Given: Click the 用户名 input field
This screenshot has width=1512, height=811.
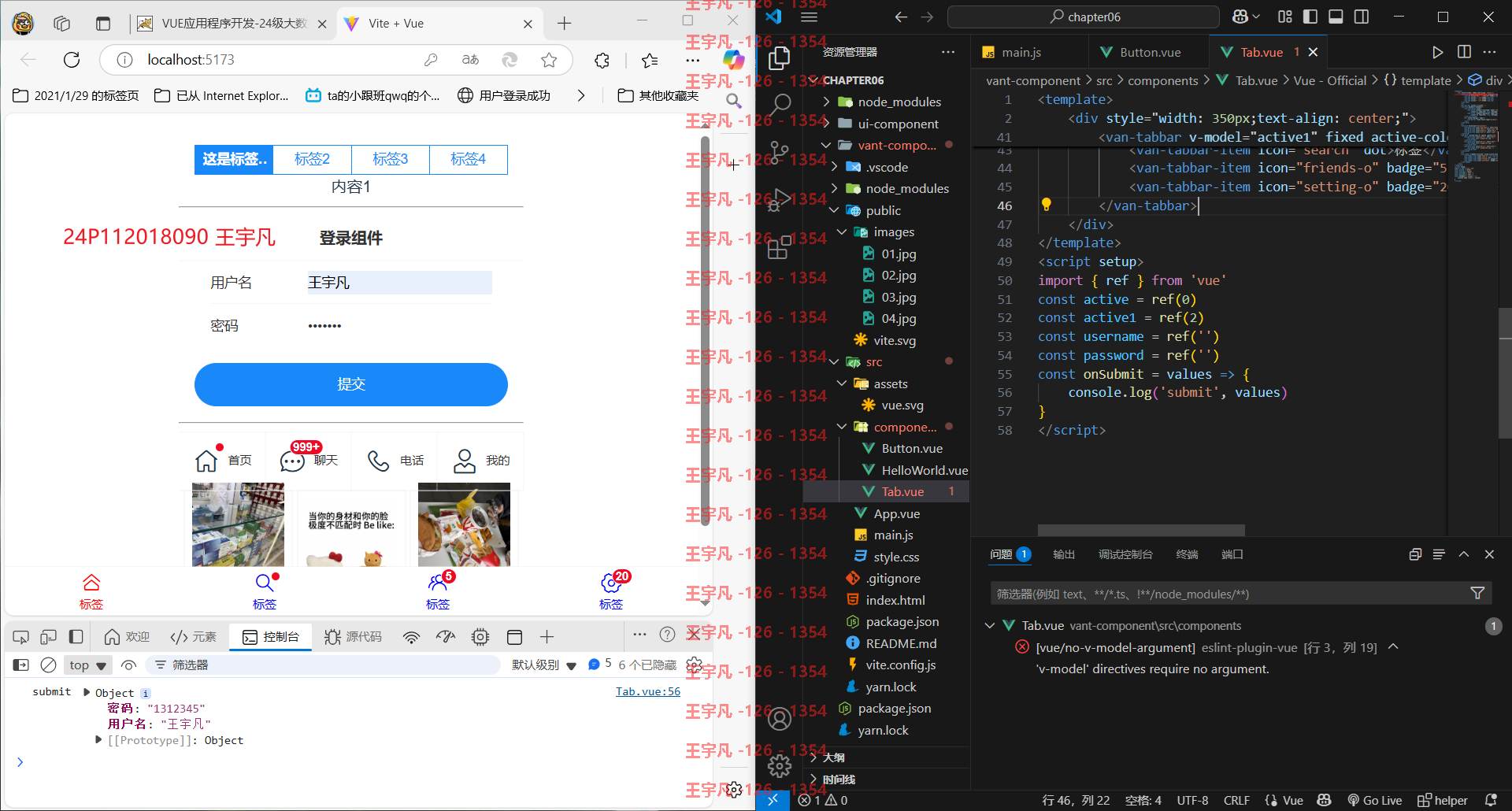Looking at the screenshot, I should coord(399,282).
